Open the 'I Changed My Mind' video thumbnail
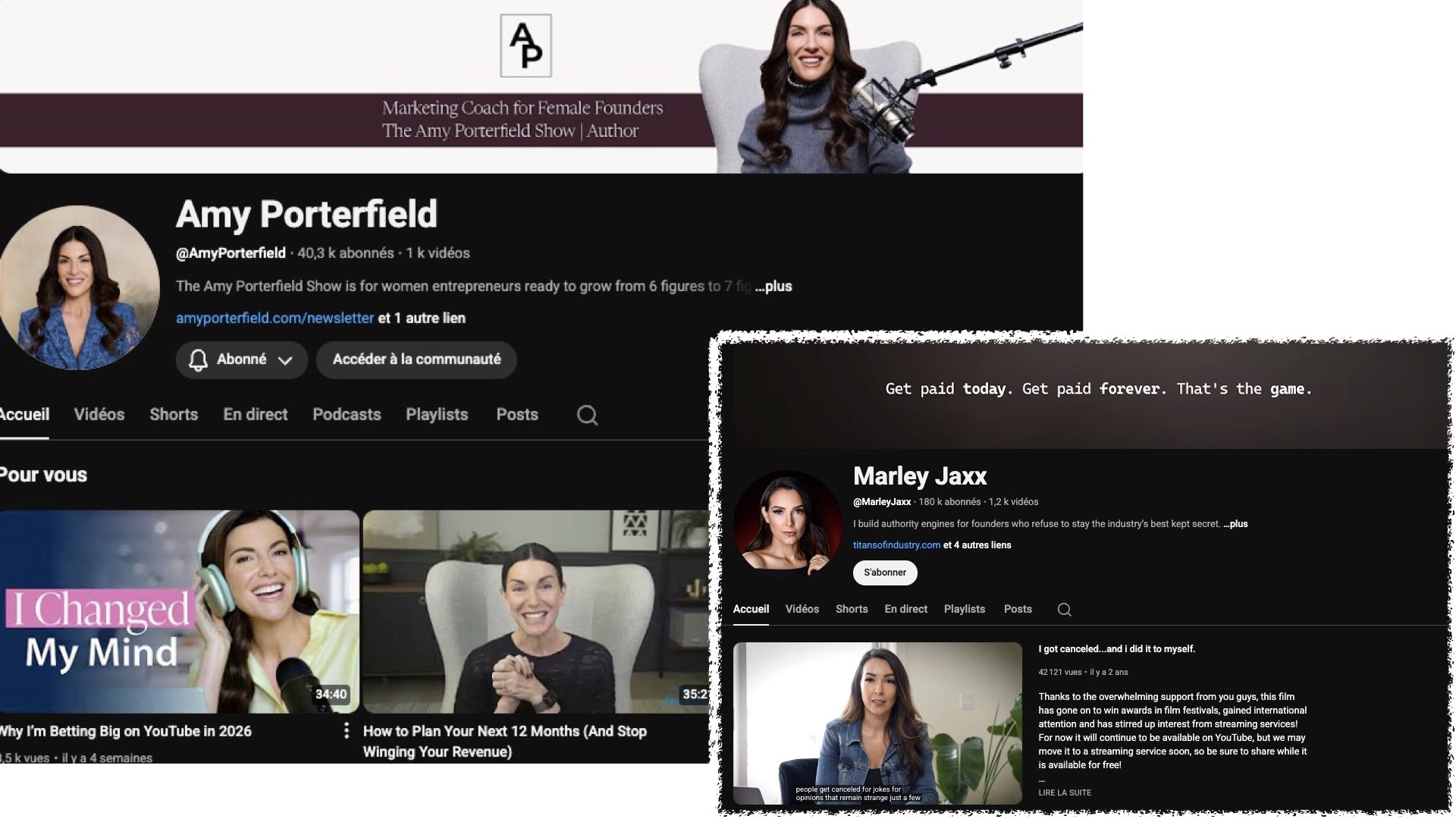This screenshot has height=819, width=1456. coord(179,611)
